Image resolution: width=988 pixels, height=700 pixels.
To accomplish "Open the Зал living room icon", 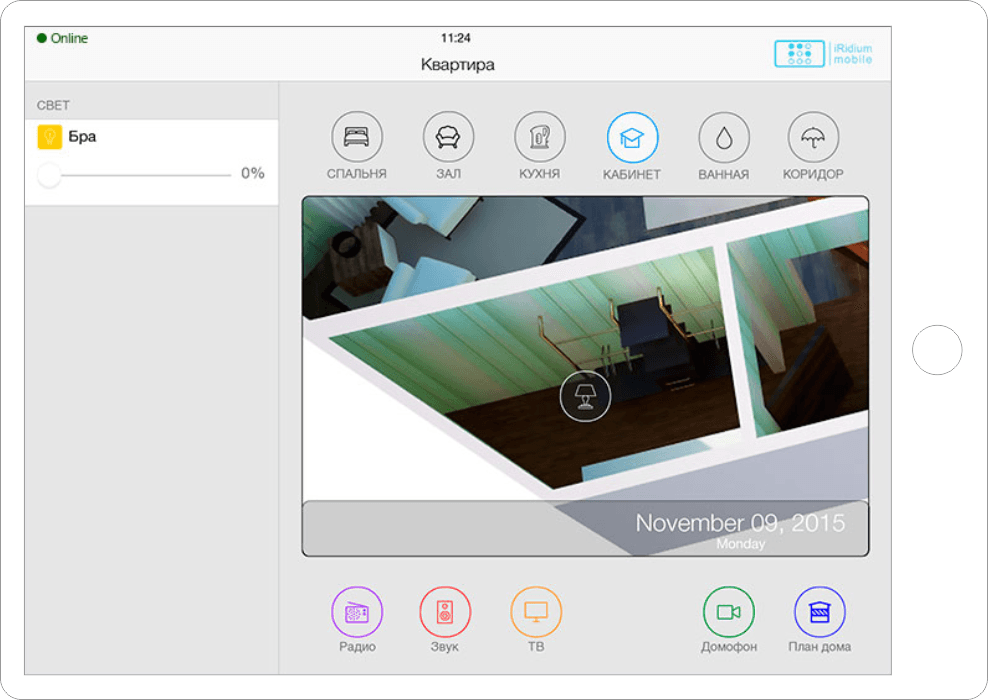I will click(448, 138).
